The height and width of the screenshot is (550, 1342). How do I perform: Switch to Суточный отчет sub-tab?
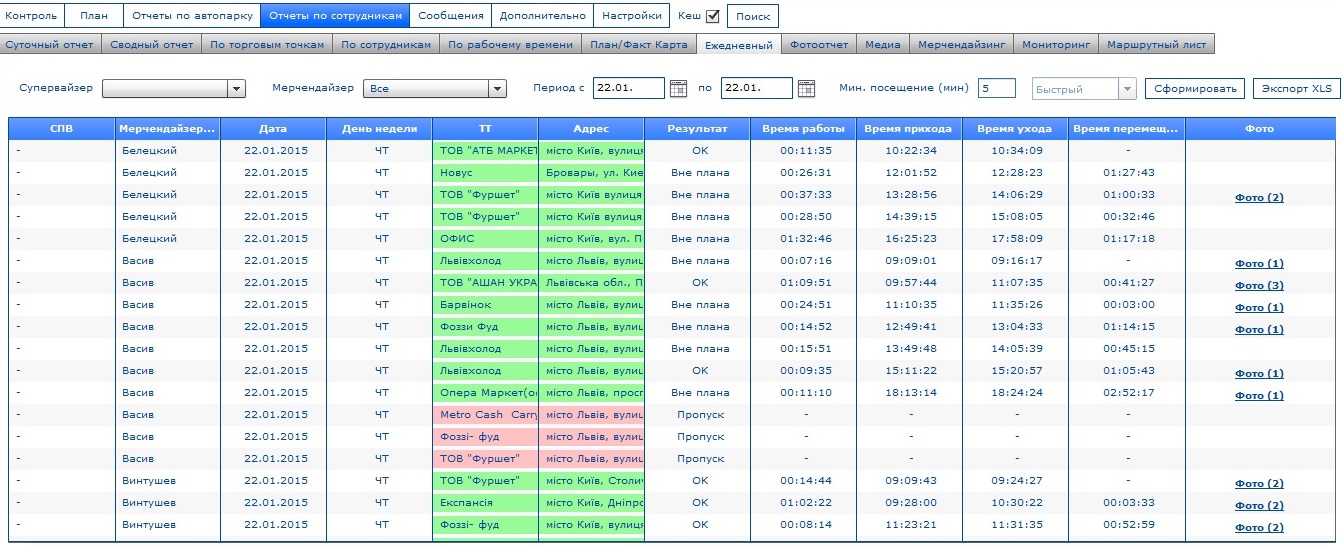[50, 44]
